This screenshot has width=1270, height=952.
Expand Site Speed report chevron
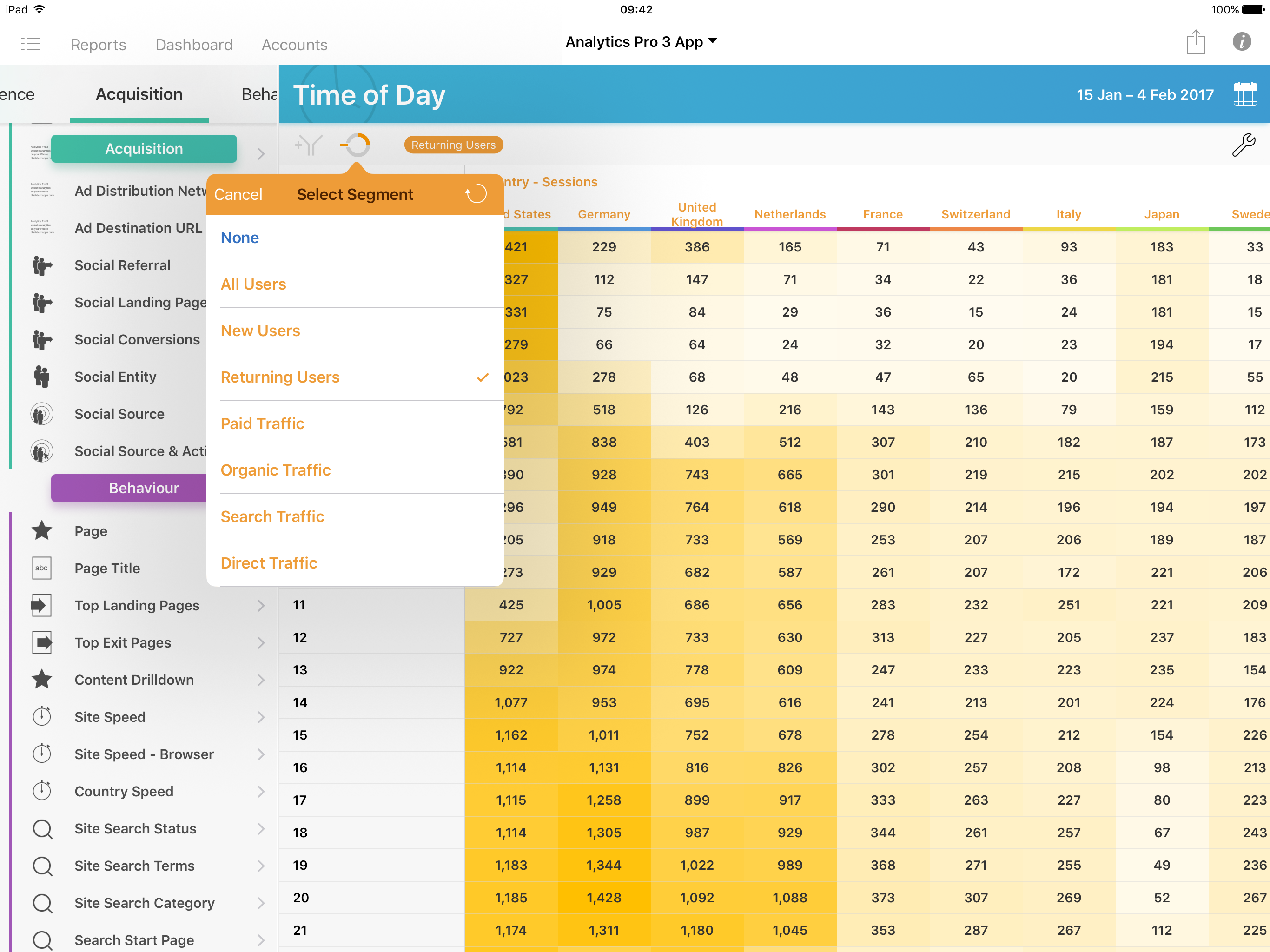click(x=261, y=717)
